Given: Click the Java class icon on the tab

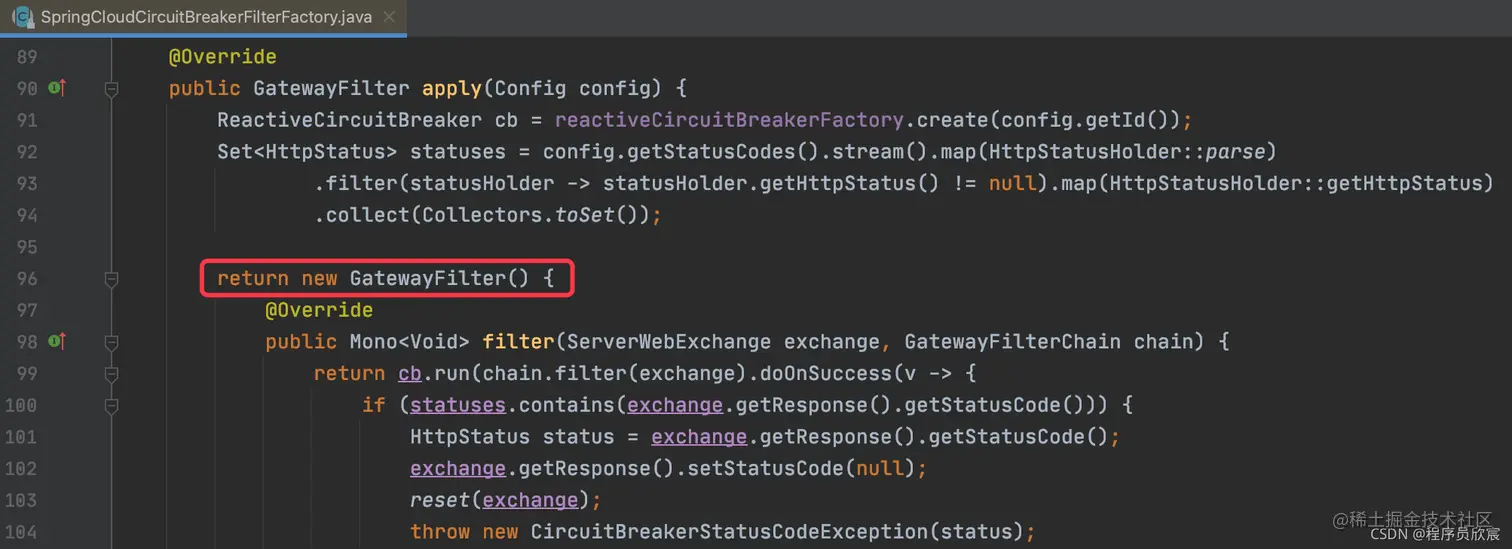Looking at the screenshot, I should point(22,17).
